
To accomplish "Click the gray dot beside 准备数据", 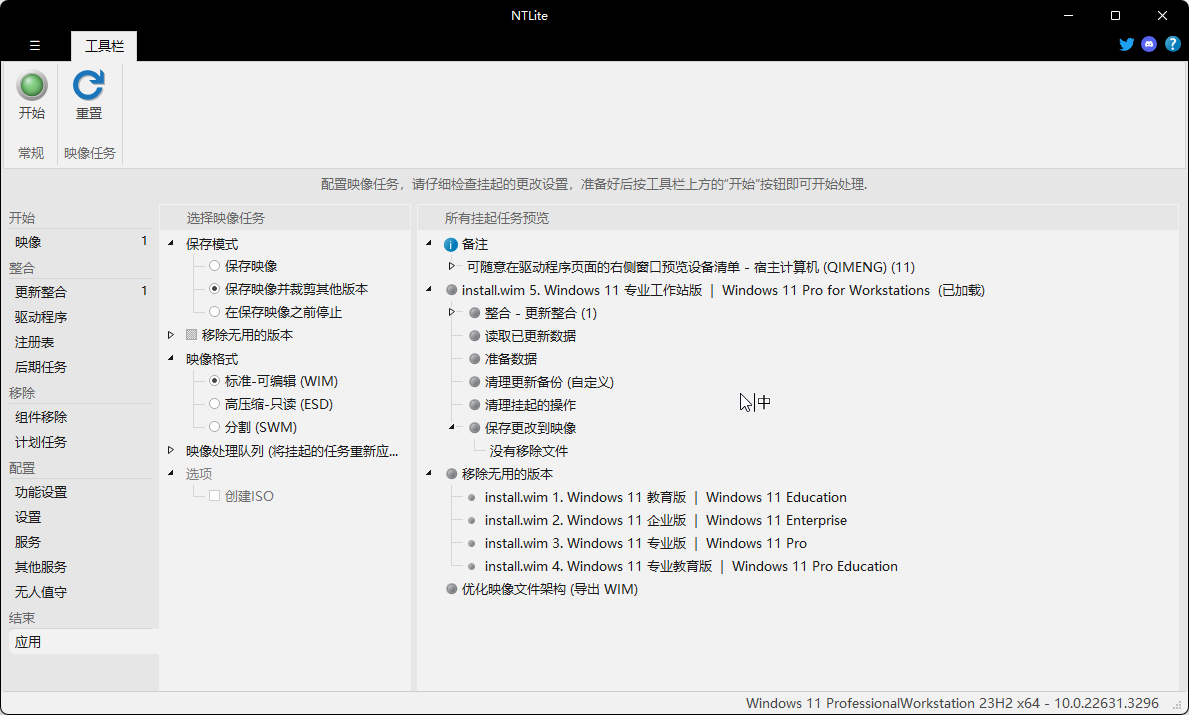I will tap(475, 359).
